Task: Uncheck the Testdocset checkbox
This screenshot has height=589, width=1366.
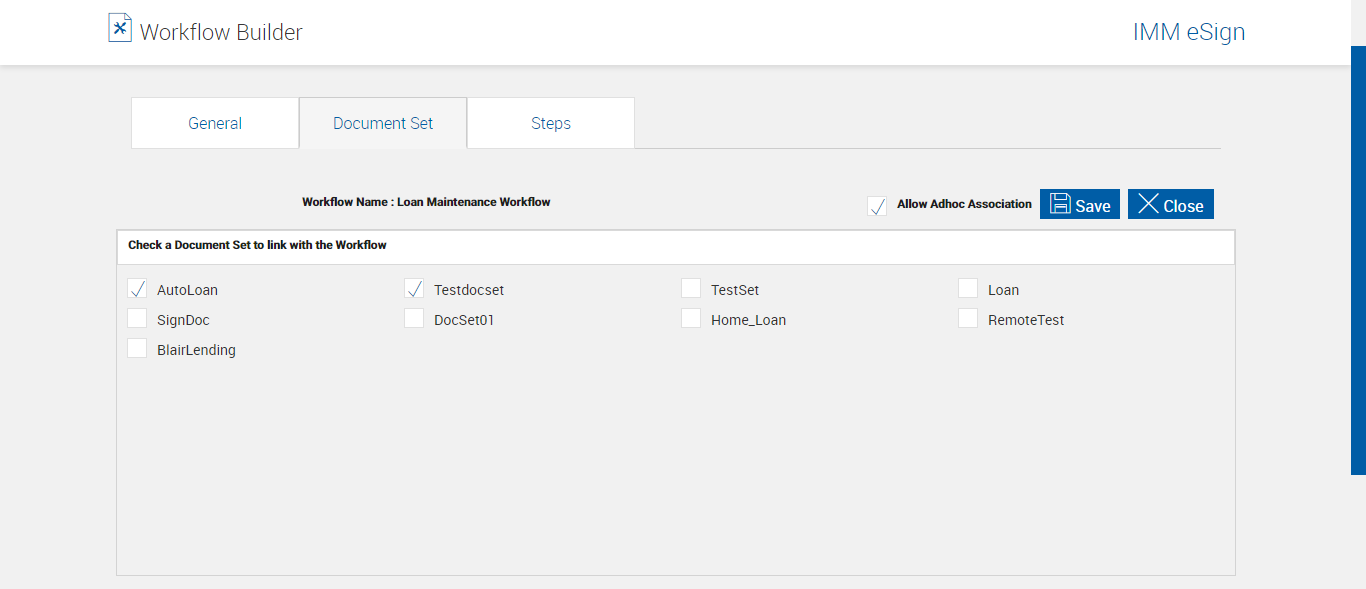Action: click(x=415, y=289)
